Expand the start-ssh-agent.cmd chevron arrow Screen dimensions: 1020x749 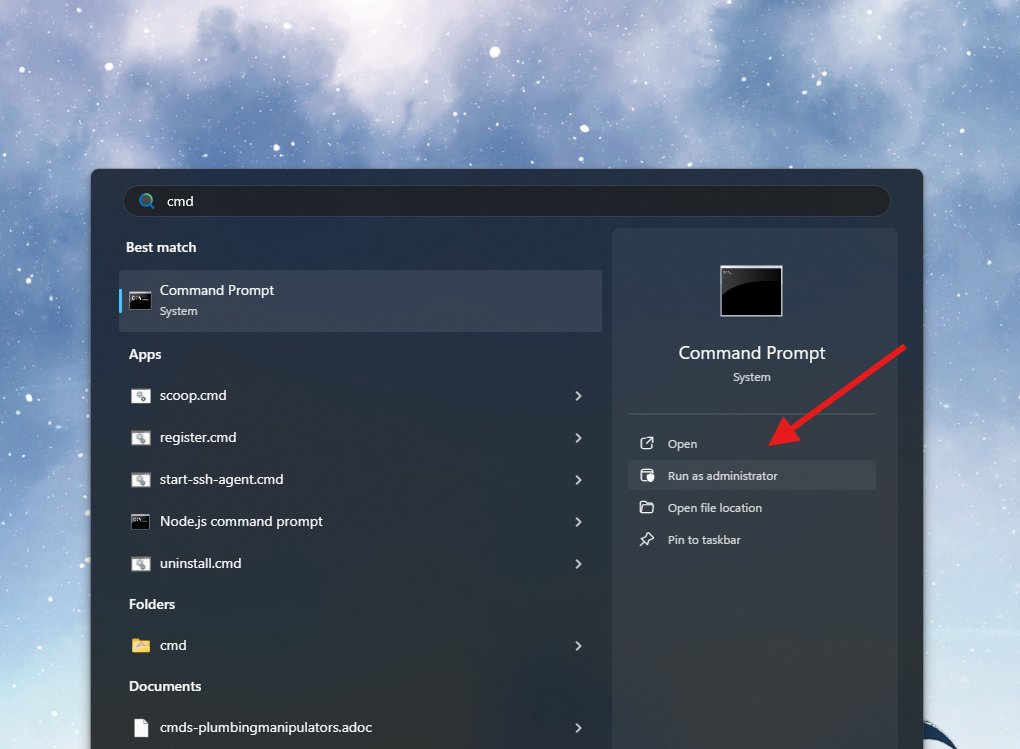[578, 480]
